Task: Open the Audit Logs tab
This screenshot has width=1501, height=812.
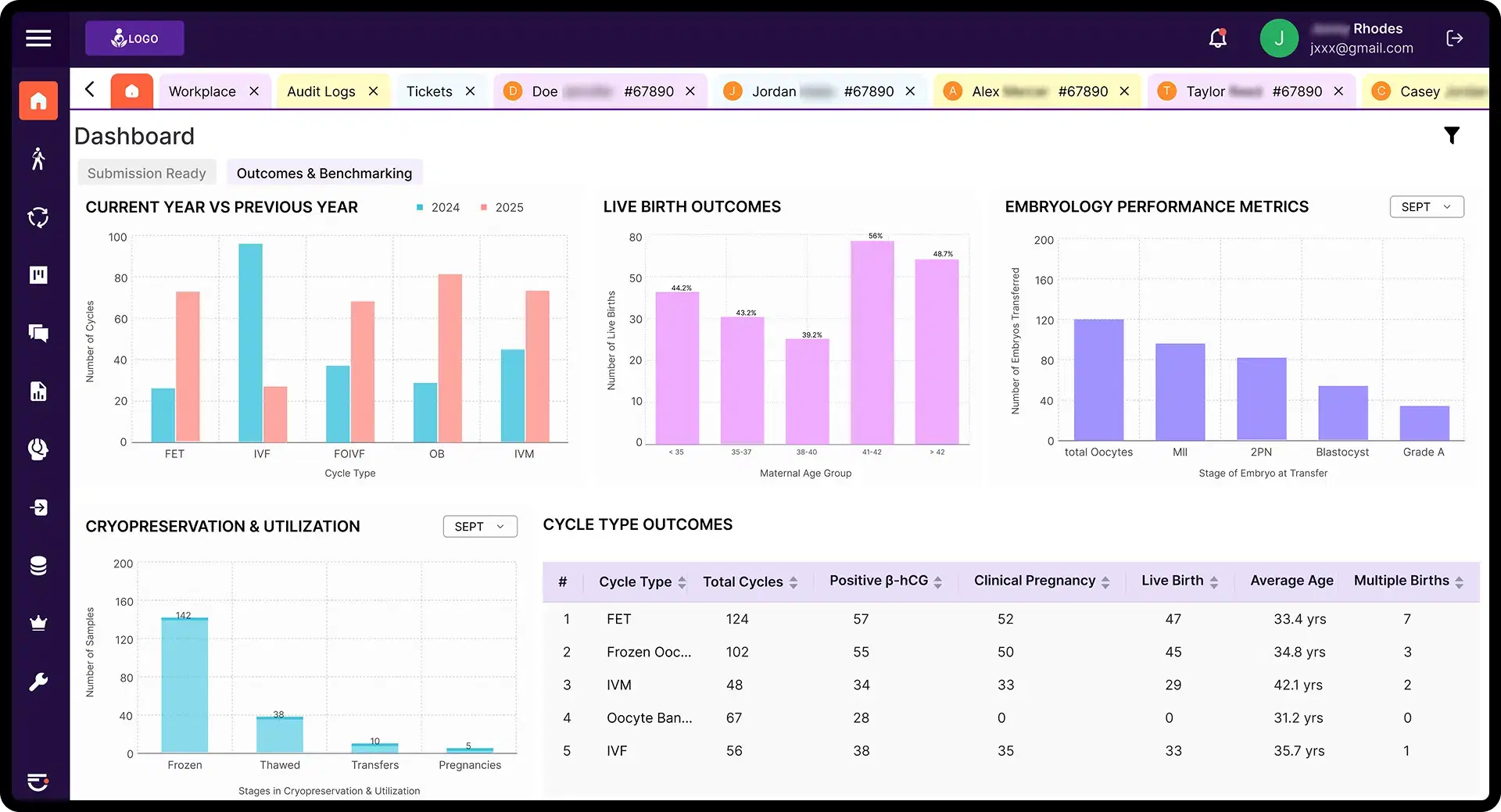Action: click(x=321, y=91)
